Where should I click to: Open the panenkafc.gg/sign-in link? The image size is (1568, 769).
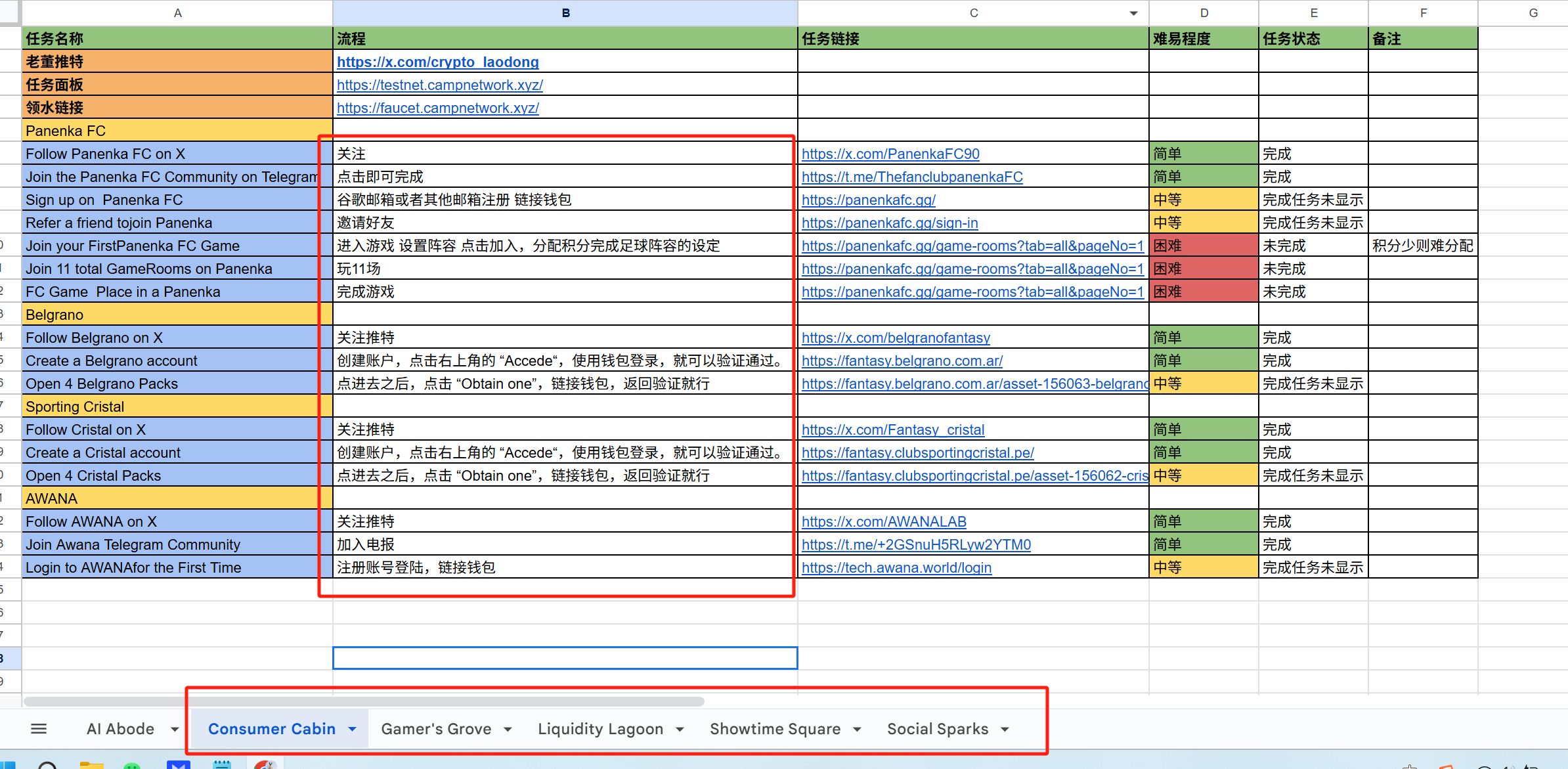(890, 223)
